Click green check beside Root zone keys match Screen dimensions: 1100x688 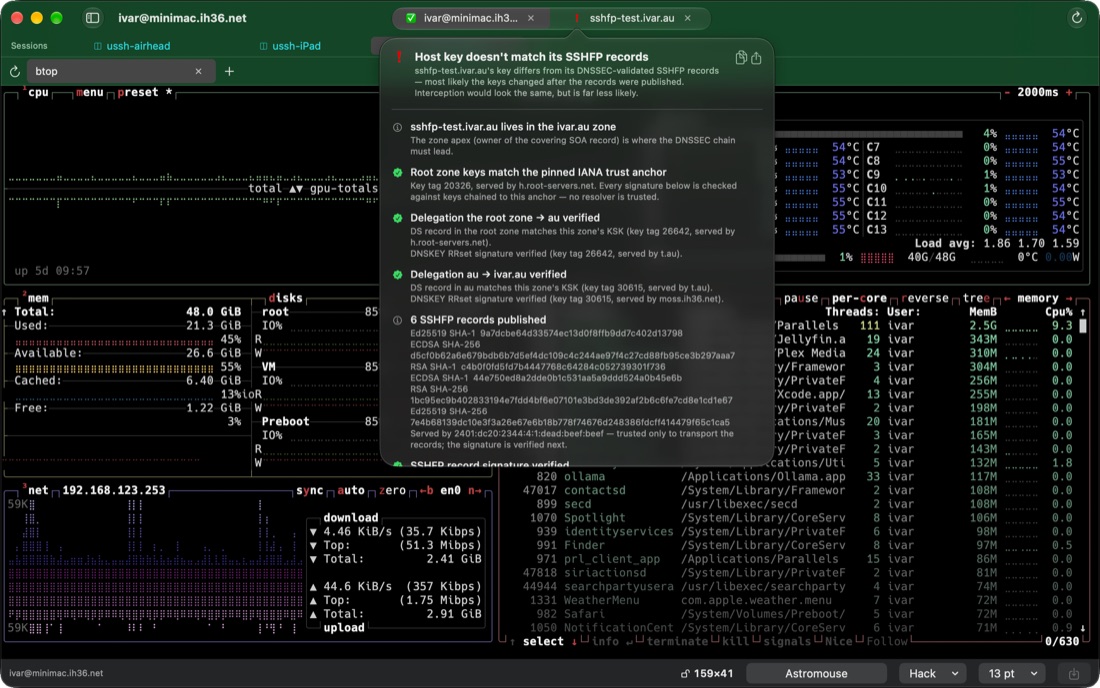click(x=398, y=173)
